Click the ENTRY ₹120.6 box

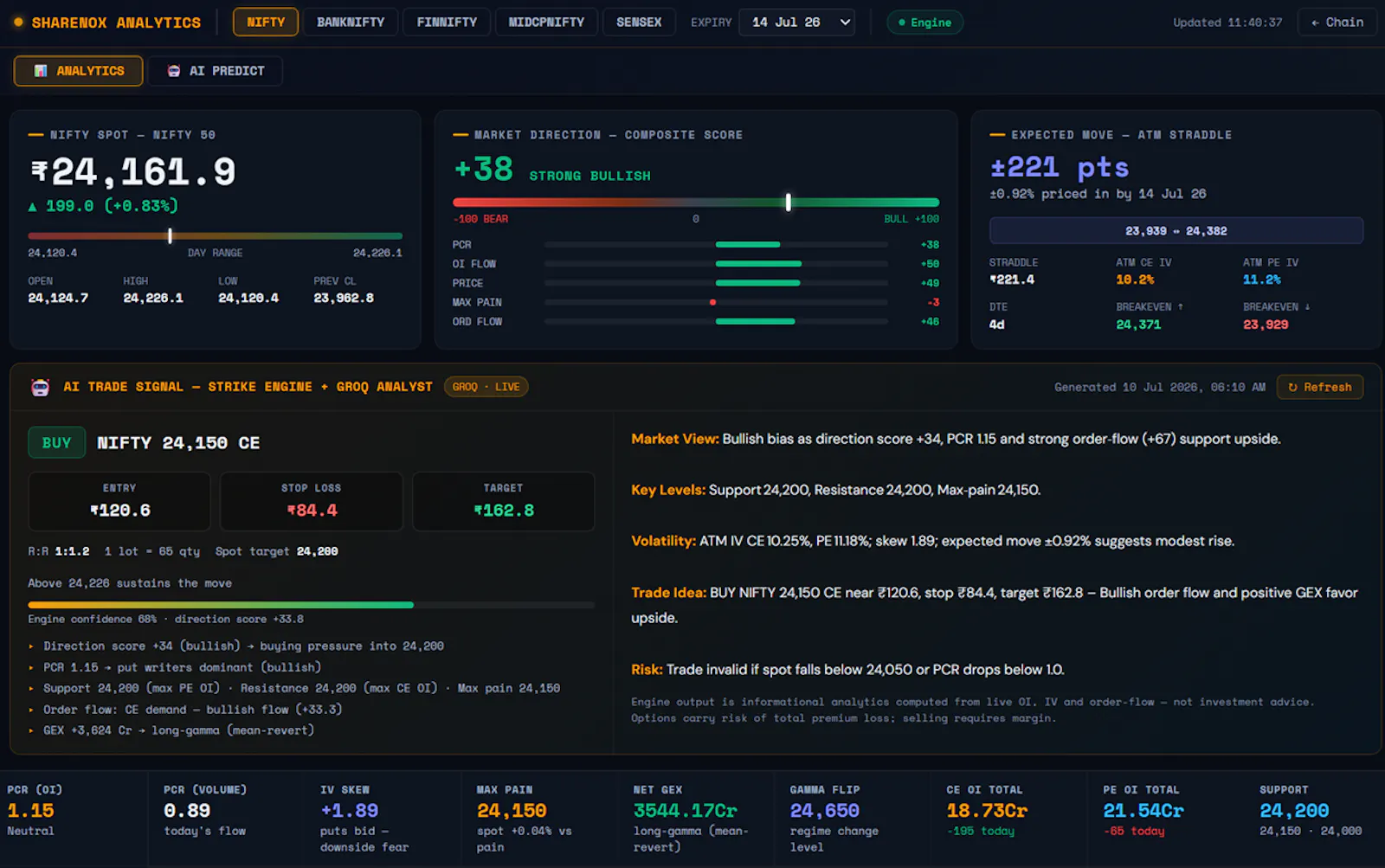(x=119, y=501)
